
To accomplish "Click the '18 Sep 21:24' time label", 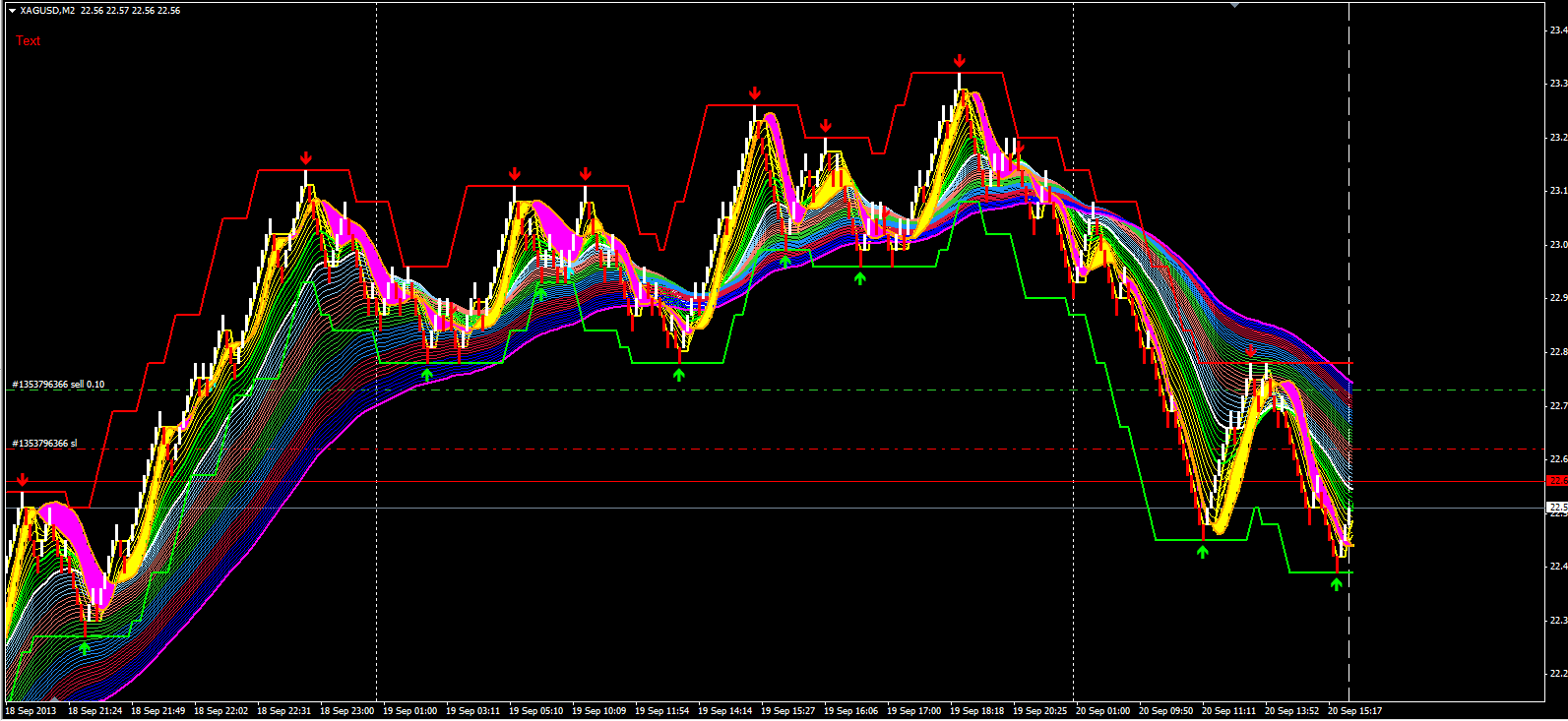I will point(95,710).
